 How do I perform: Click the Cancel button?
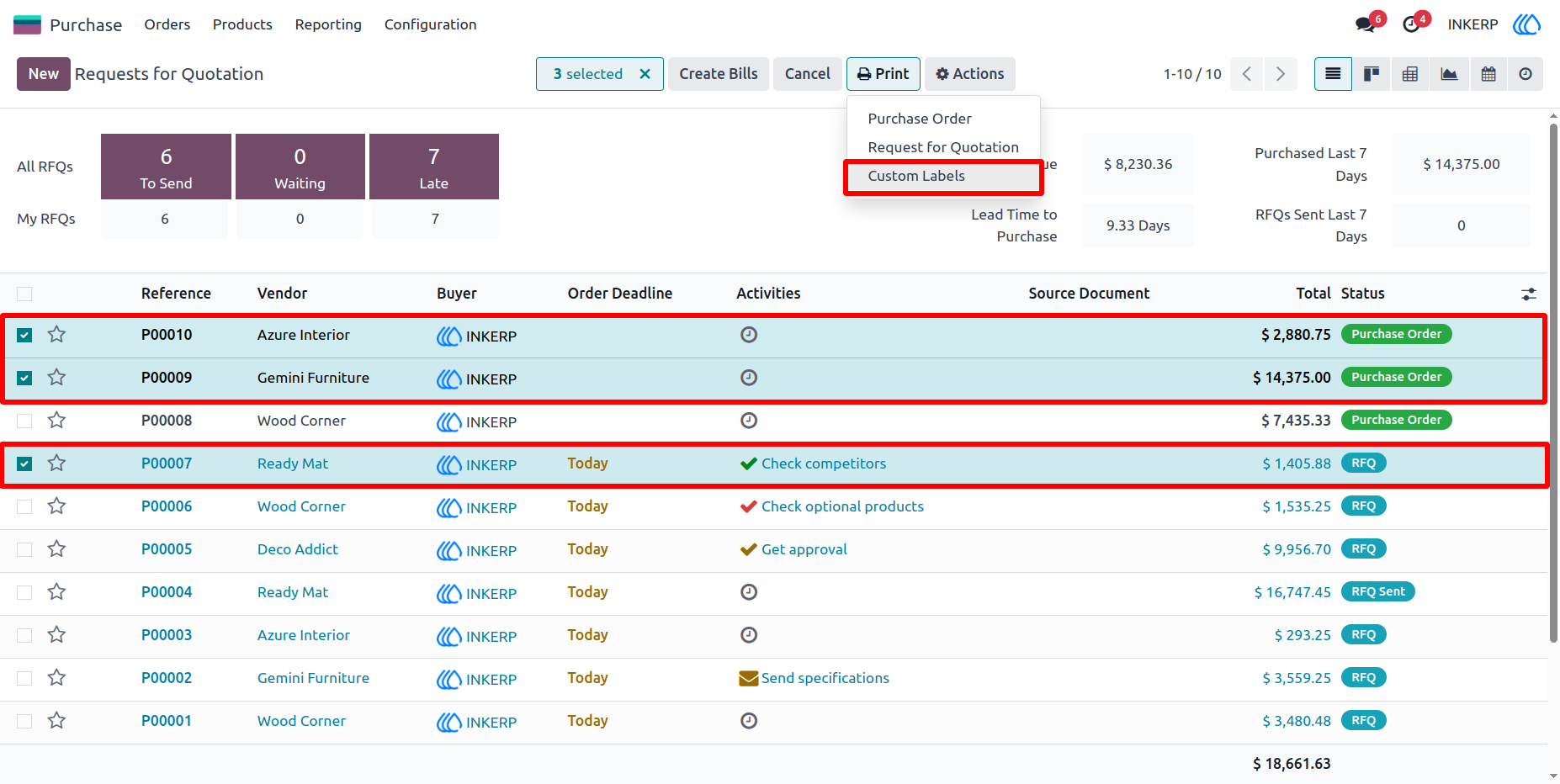click(808, 74)
